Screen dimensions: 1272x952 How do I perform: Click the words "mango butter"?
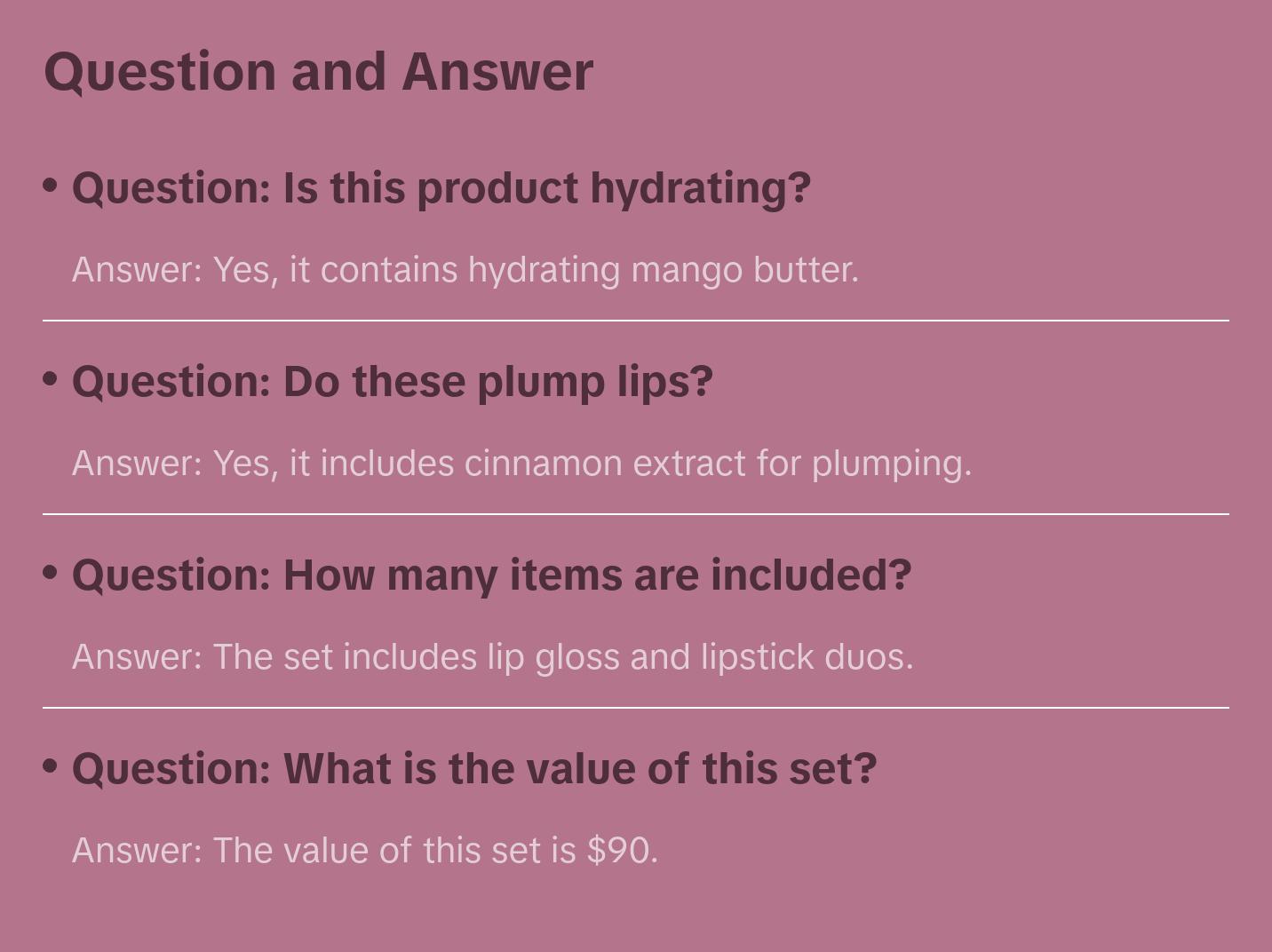pos(744,270)
